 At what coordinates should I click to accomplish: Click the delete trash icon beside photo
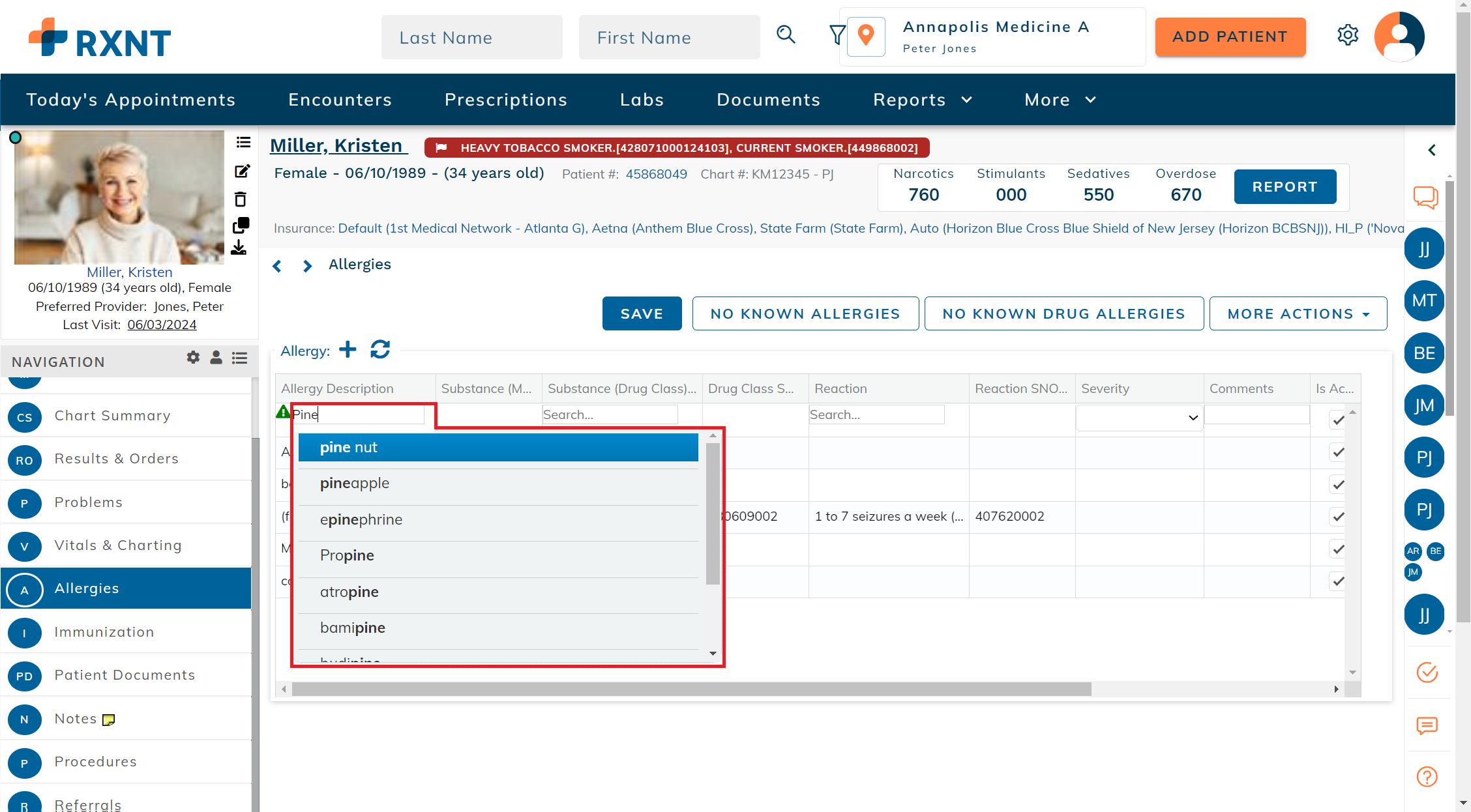tap(241, 199)
